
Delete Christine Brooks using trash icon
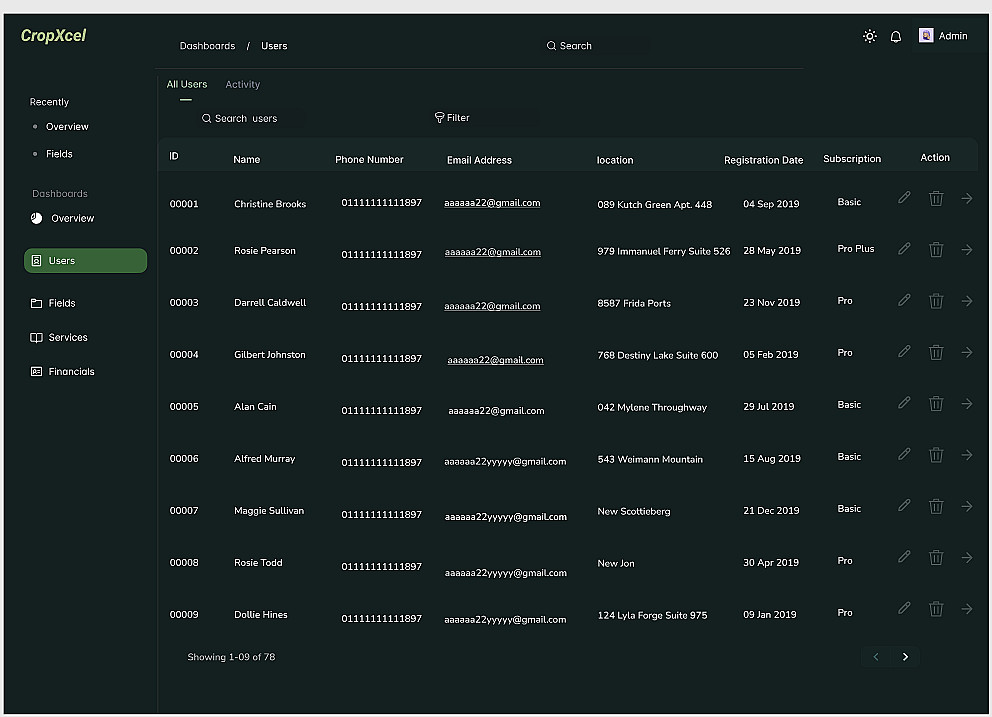936,198
